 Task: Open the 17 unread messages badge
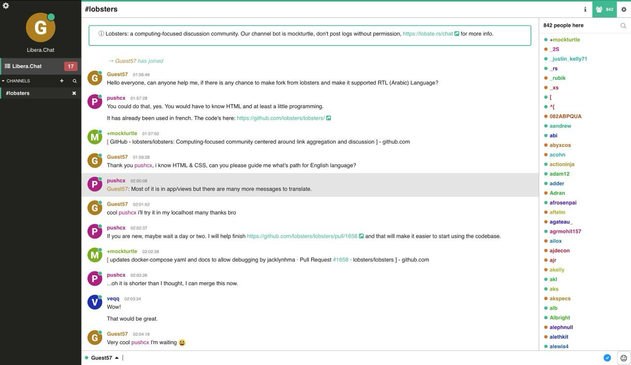[x=70, y=66]
